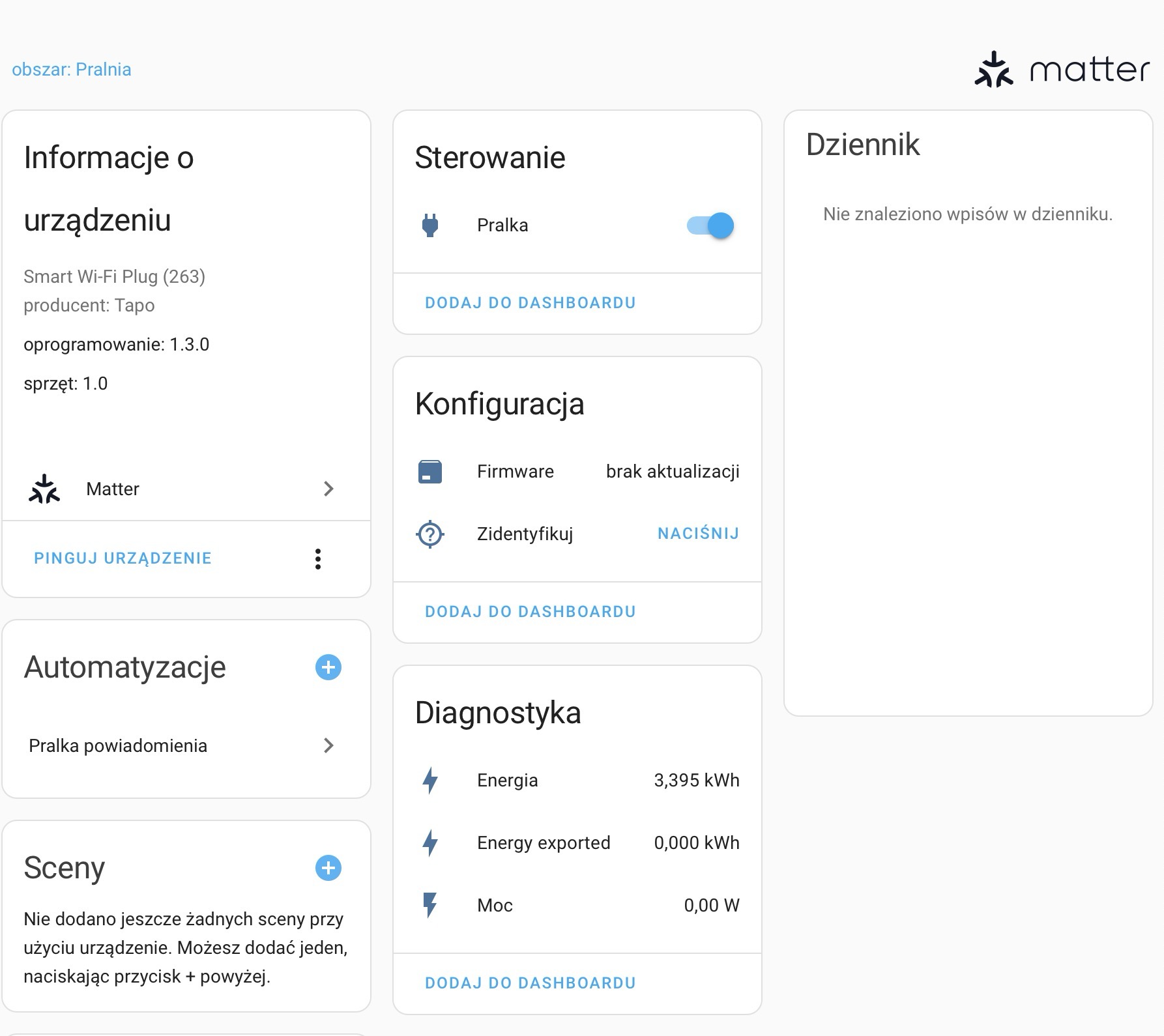Add Sterowanie card to dashboard
Screen dimensions: 1164x1036
[530, 303]
